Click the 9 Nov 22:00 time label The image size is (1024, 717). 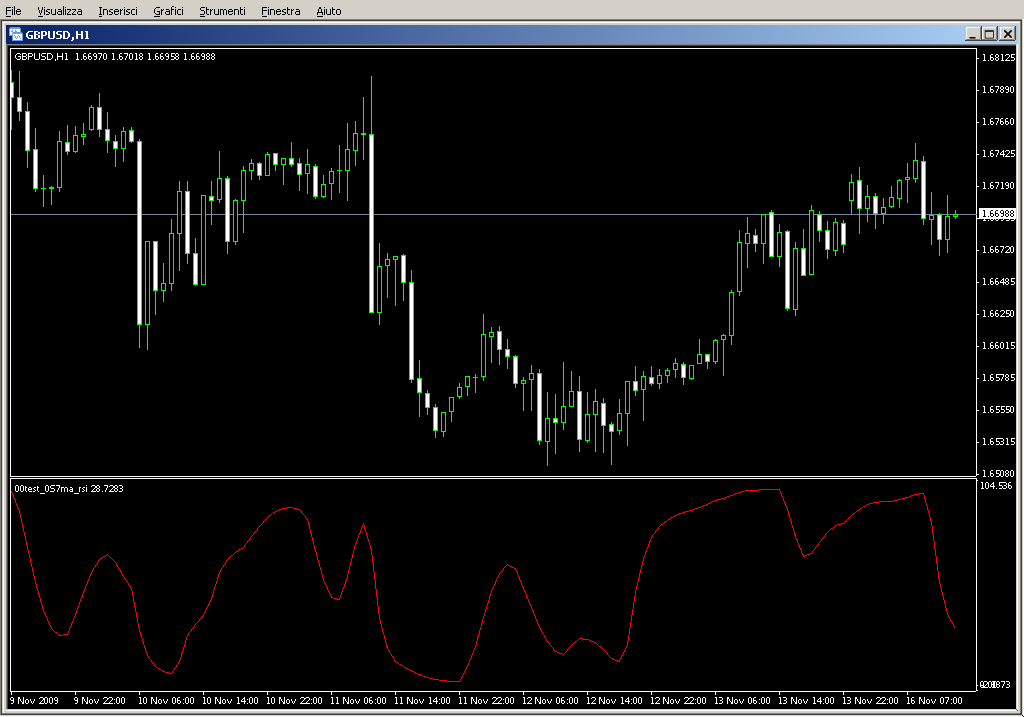point(99,701)
